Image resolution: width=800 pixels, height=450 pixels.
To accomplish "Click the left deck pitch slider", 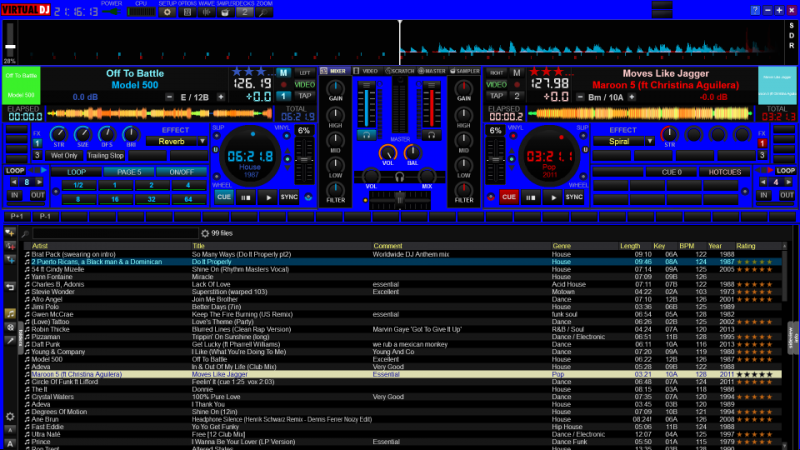I will click(305, 161).
